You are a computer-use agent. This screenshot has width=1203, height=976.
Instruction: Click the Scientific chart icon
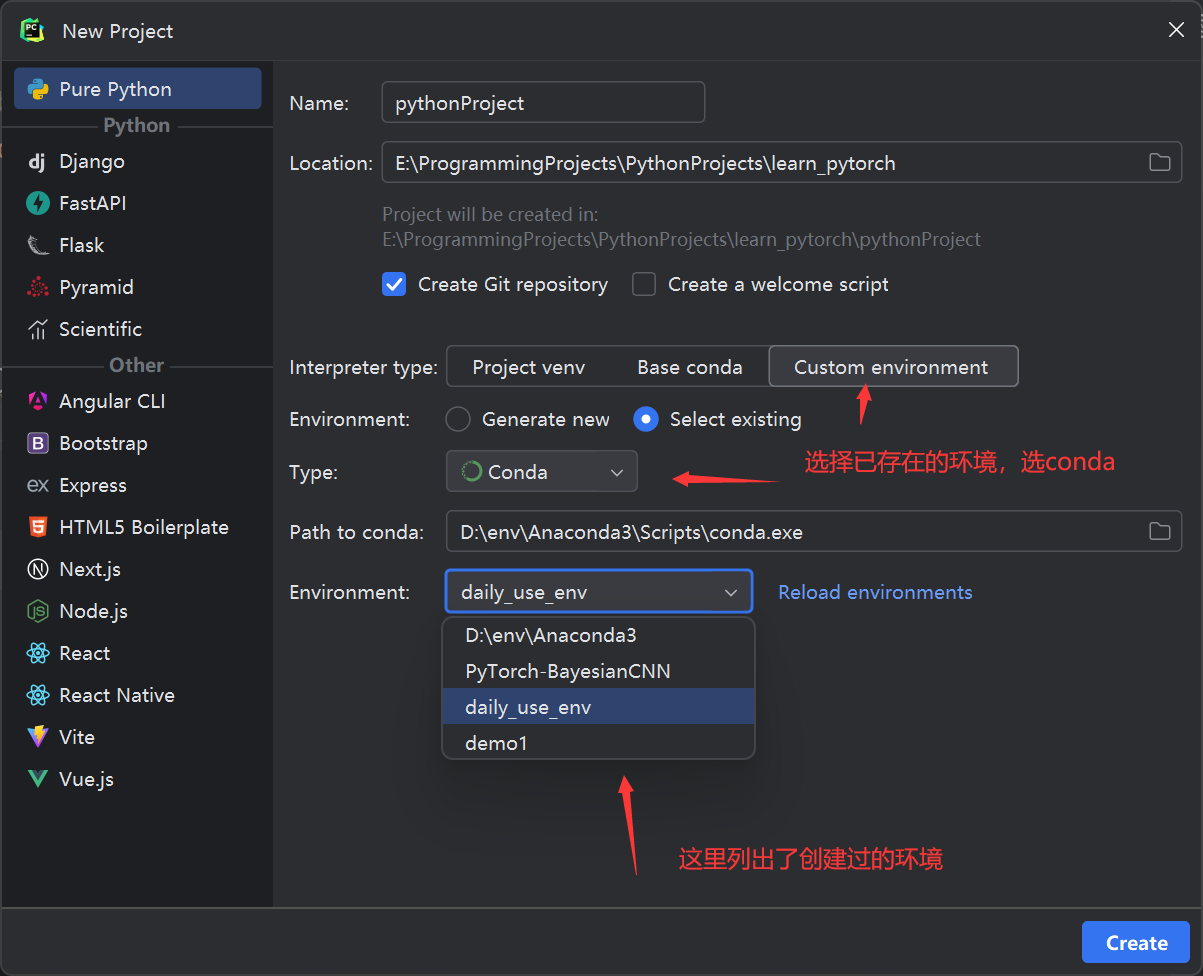pos(38,329)
